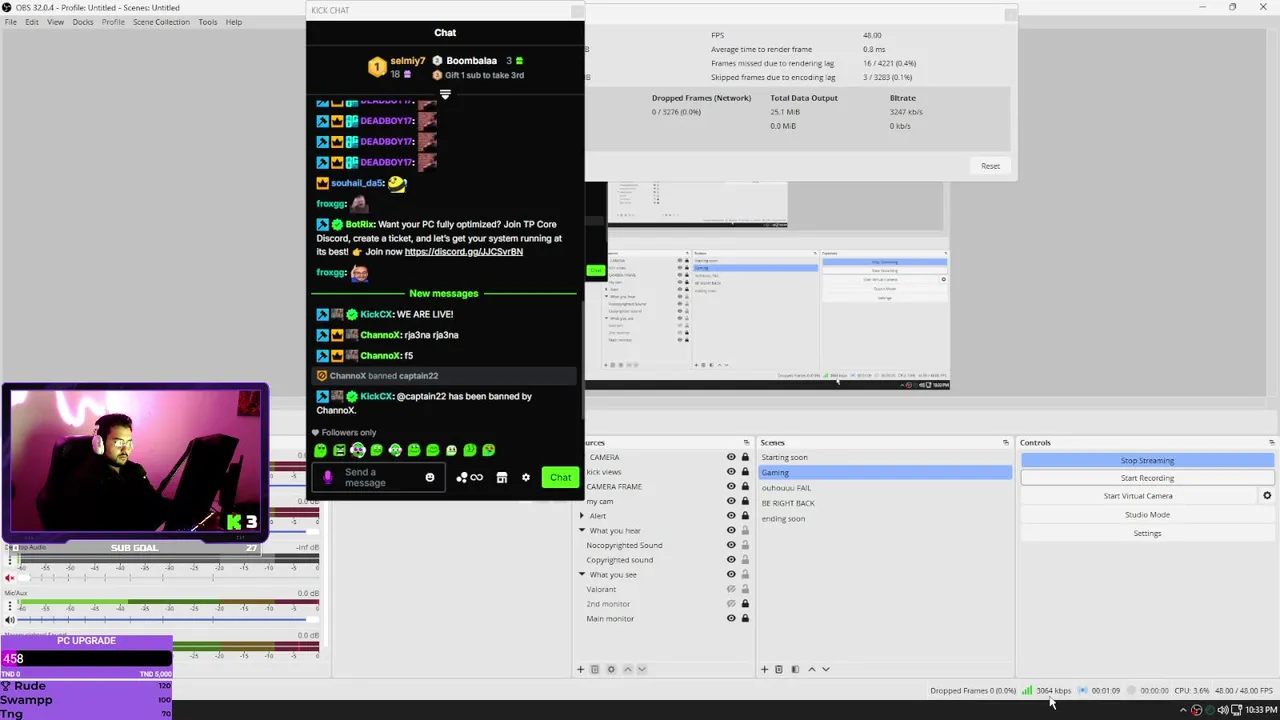Move scene up with arrow icon
Screen dimensions: 1280x720
coord(811,669)
